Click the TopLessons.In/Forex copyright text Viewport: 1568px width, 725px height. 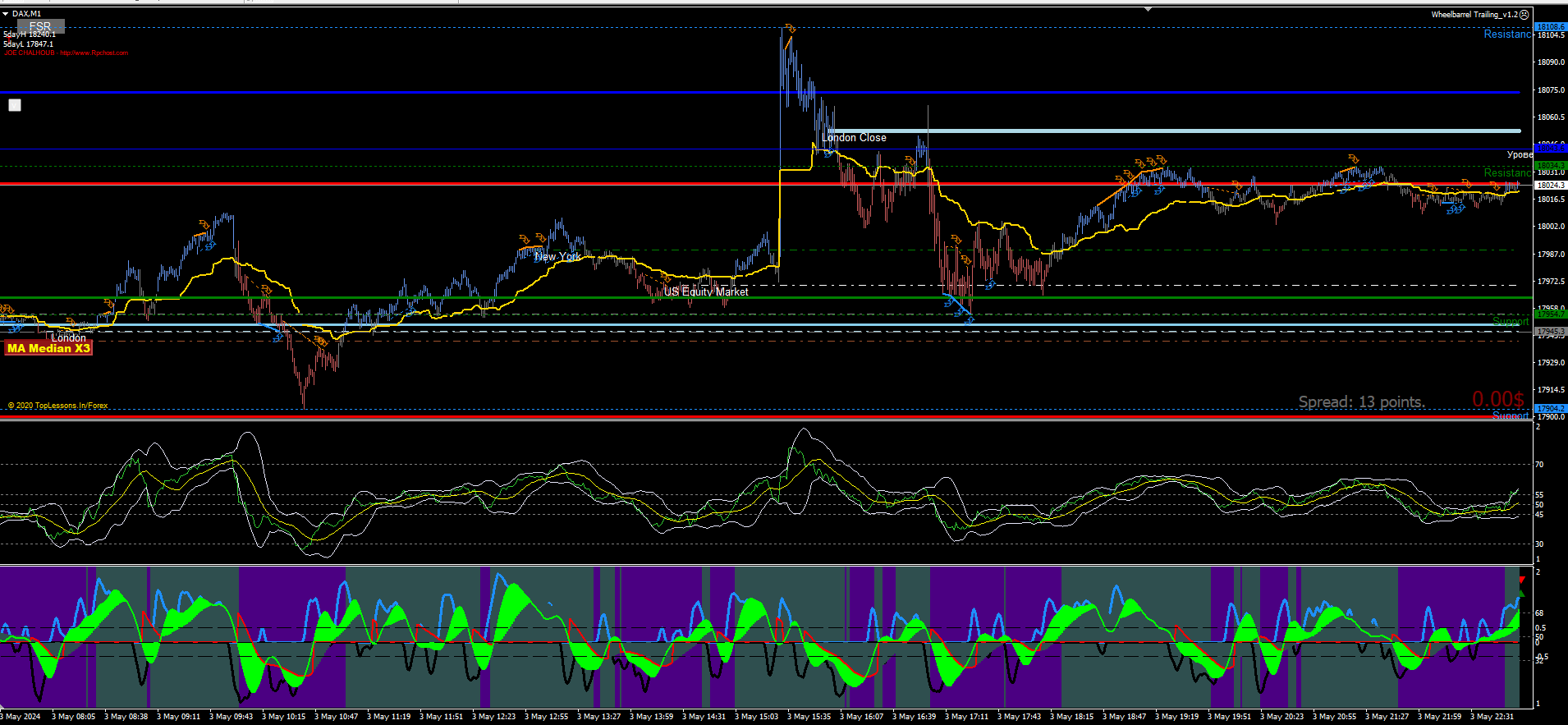(57, 406)
